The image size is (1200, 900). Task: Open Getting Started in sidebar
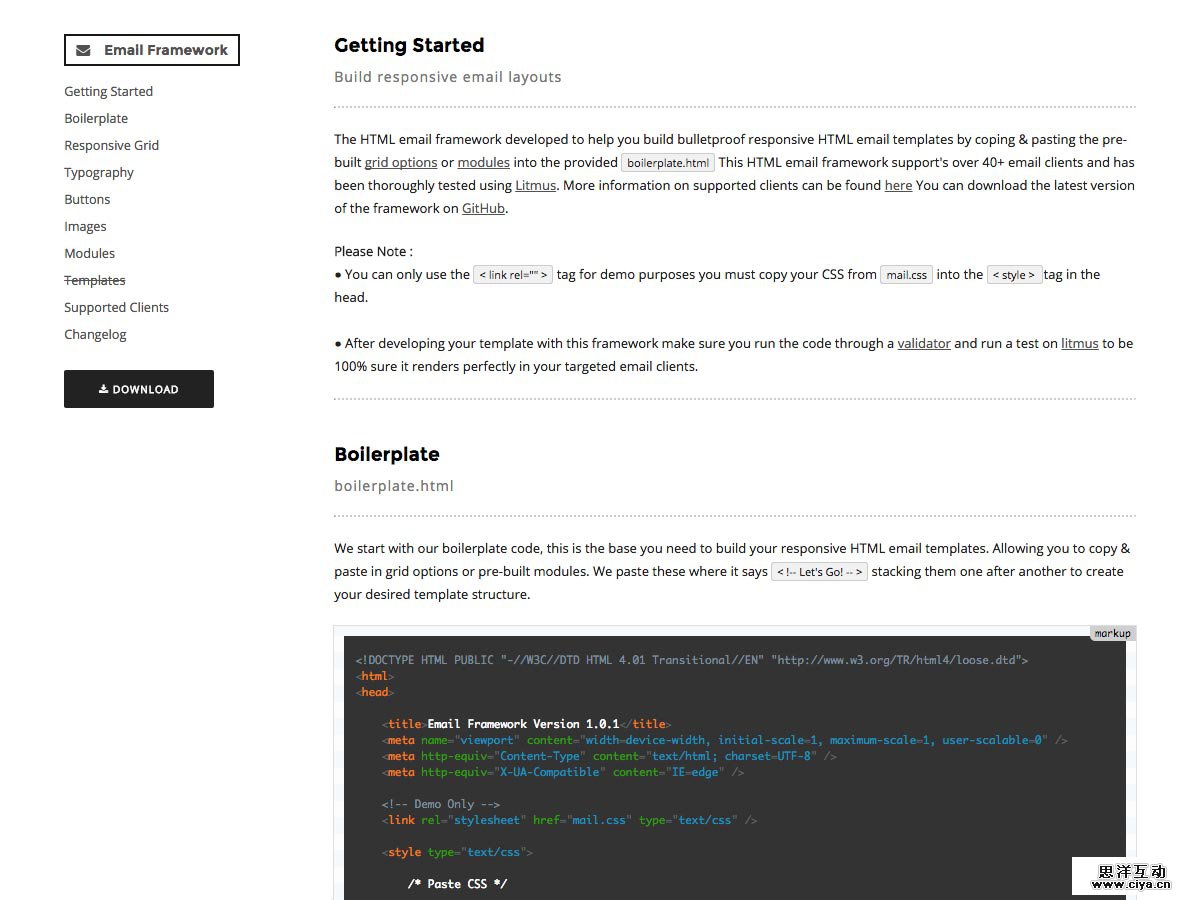click(x=108, y=91)
